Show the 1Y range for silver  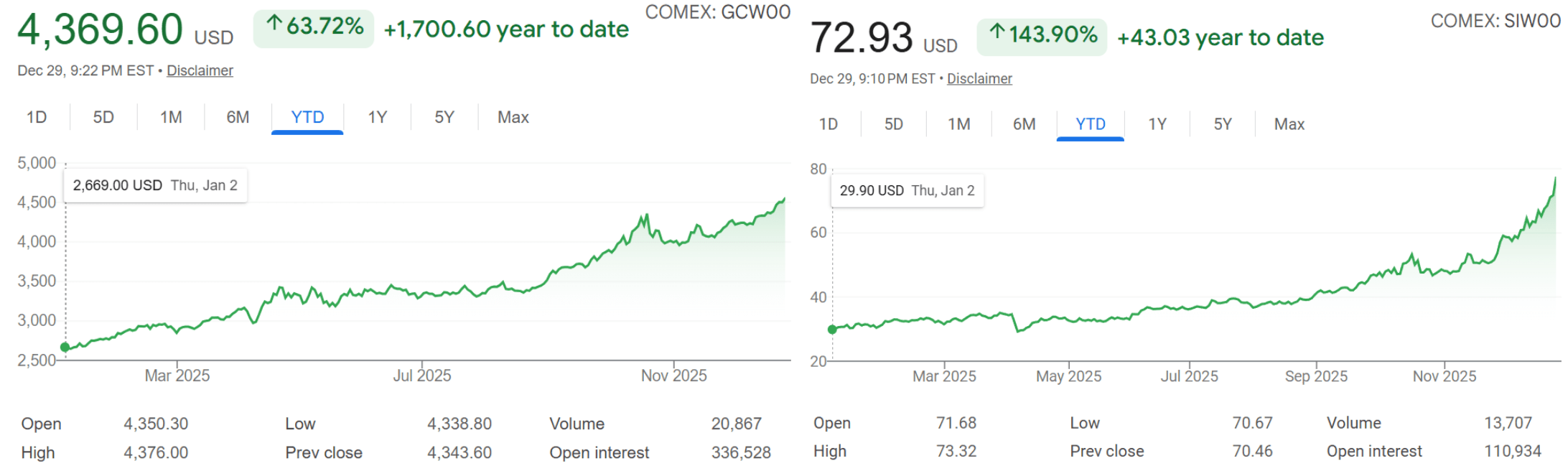click(1157, 124)
